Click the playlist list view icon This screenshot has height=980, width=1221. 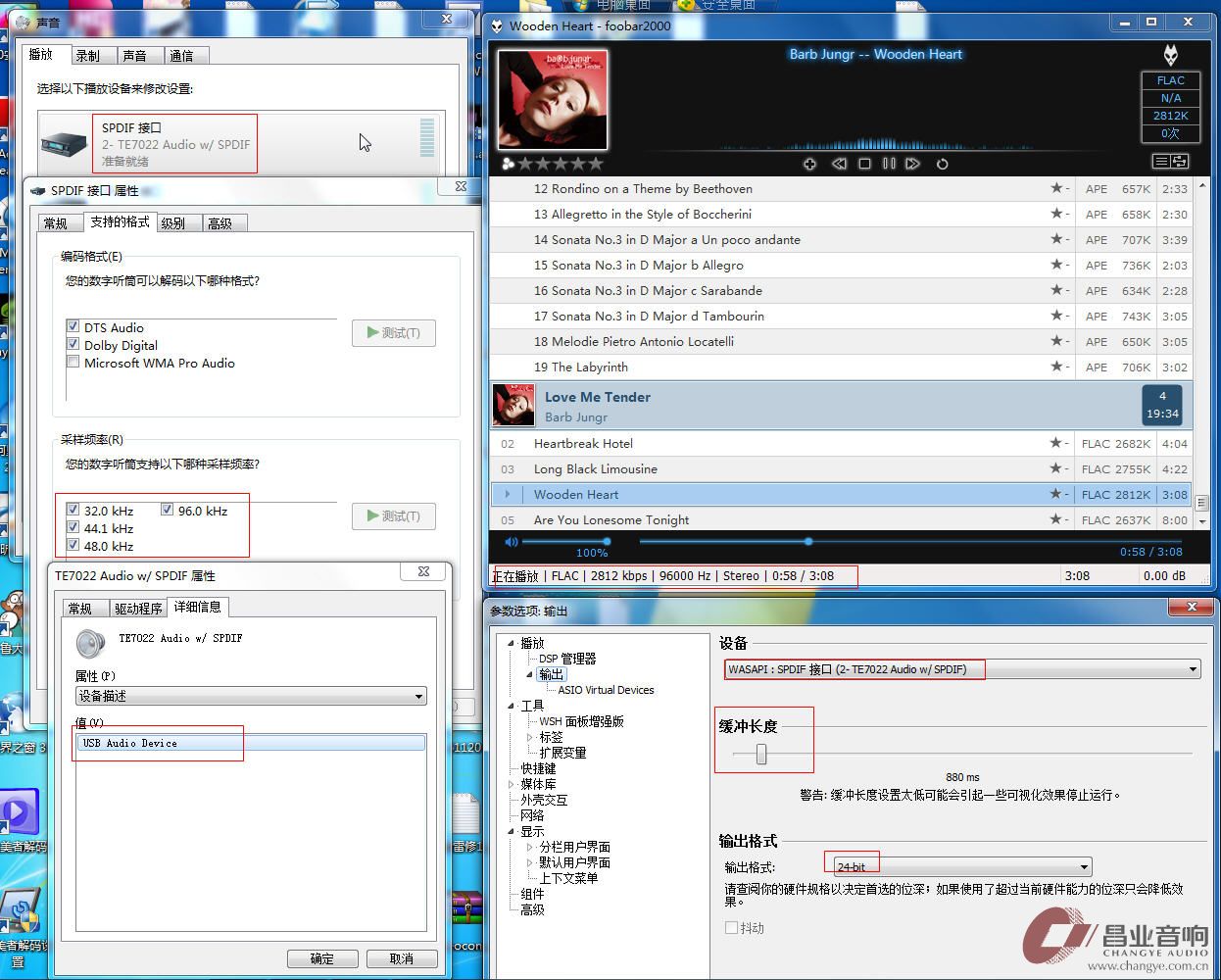pos(1161,161)
